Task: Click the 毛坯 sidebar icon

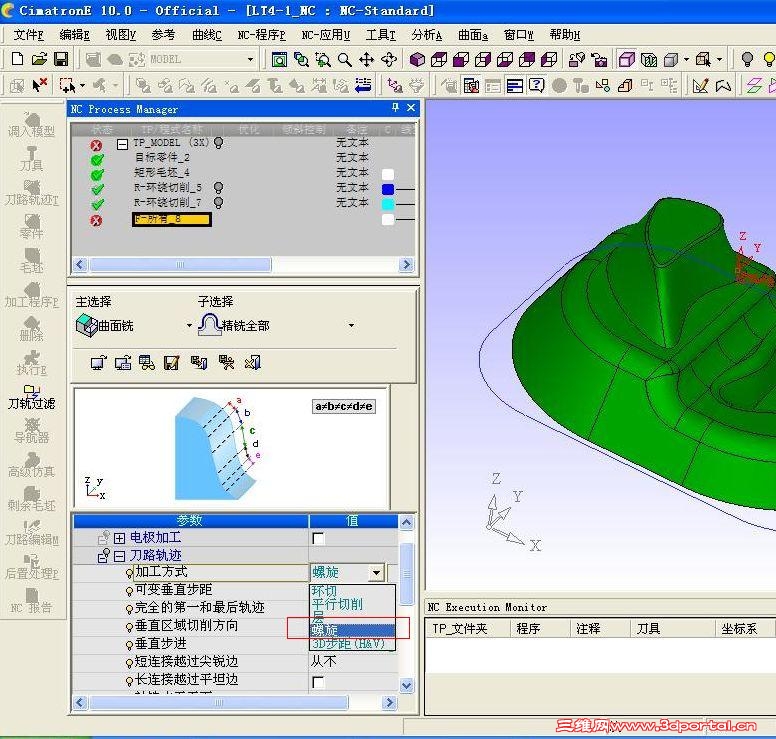Action: pos(31,261)
